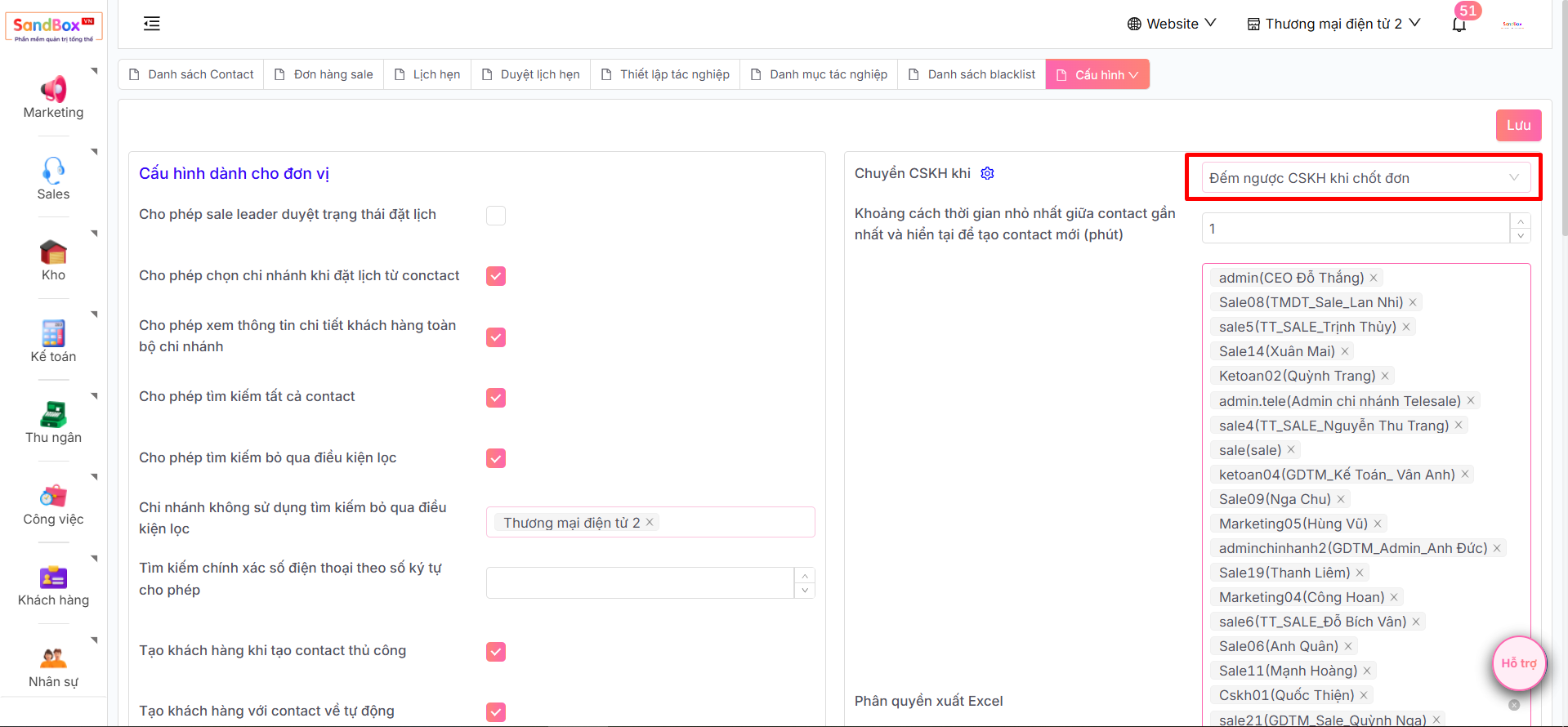Expand the Thương mại điện tử 2 branch selector
Viewport: 1568px width, 727px height.
[x=1333, y=24]
